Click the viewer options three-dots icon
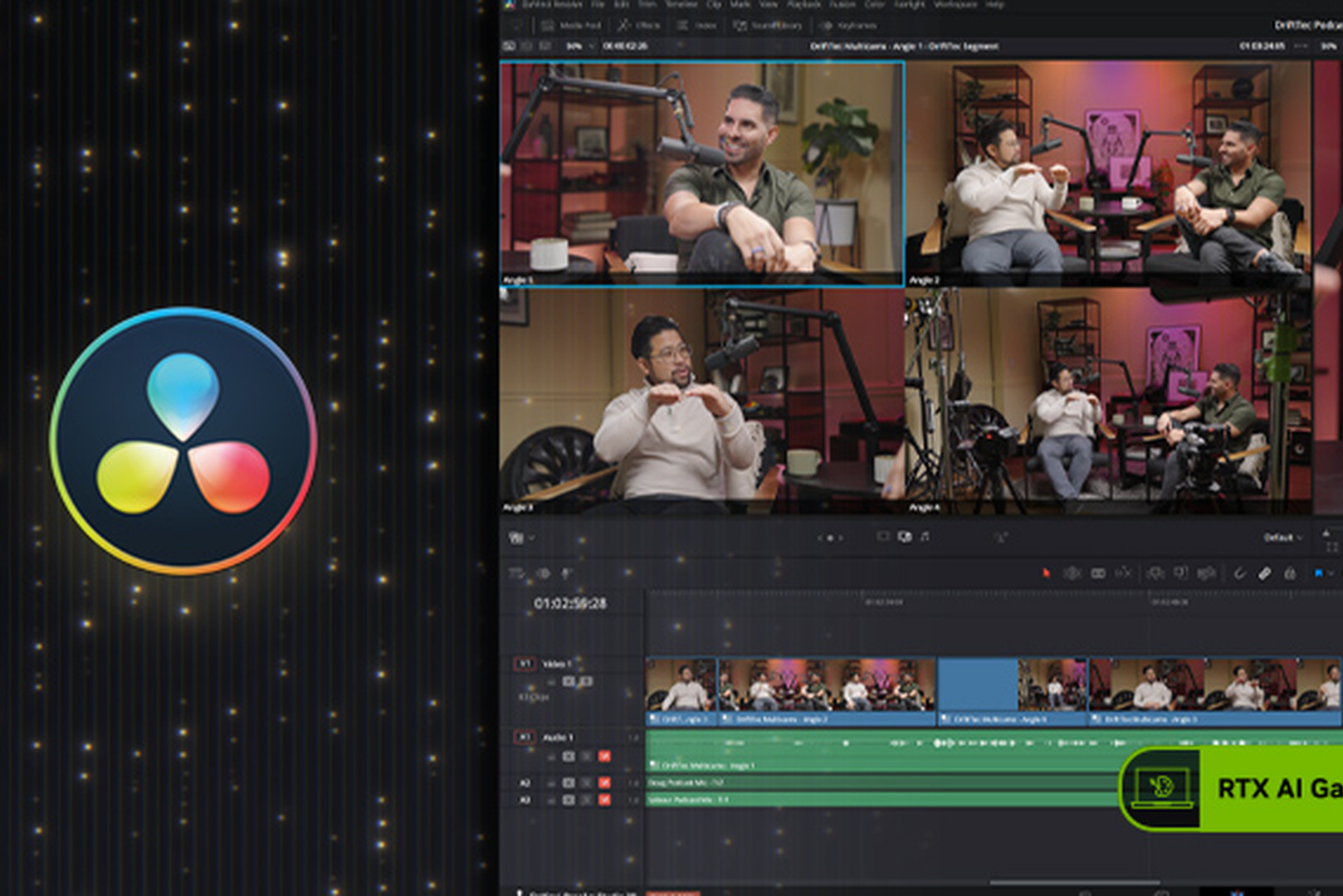Viewport: 1343px width, 896px height. click(1301, 46)
